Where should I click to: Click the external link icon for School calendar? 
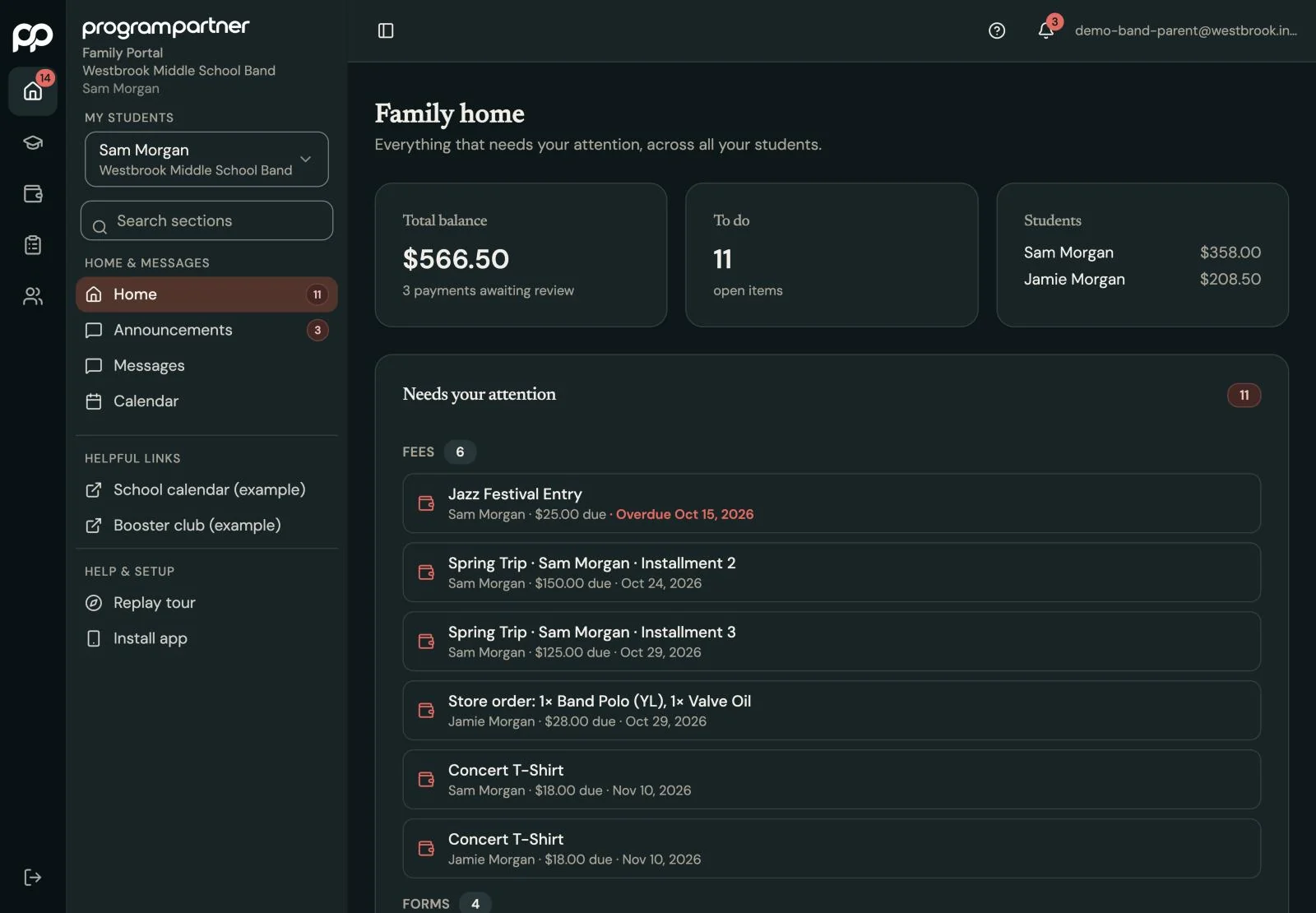coord(94,490)
